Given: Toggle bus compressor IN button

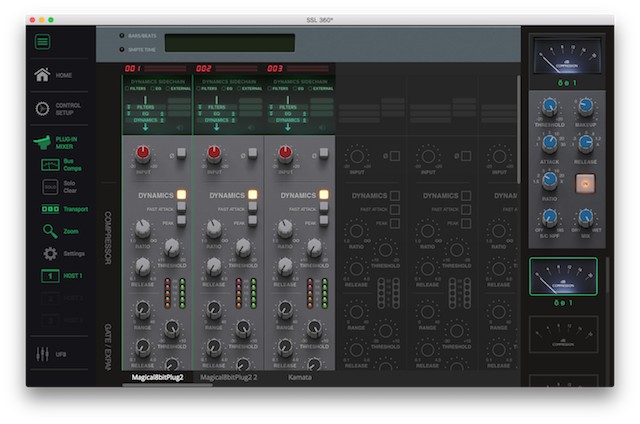Looking at the screenshot, I should (x=585, y=184).
